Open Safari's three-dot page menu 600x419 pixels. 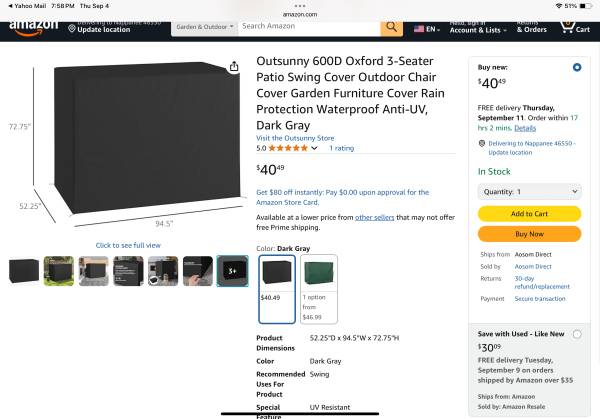click(x=300, y=6)
